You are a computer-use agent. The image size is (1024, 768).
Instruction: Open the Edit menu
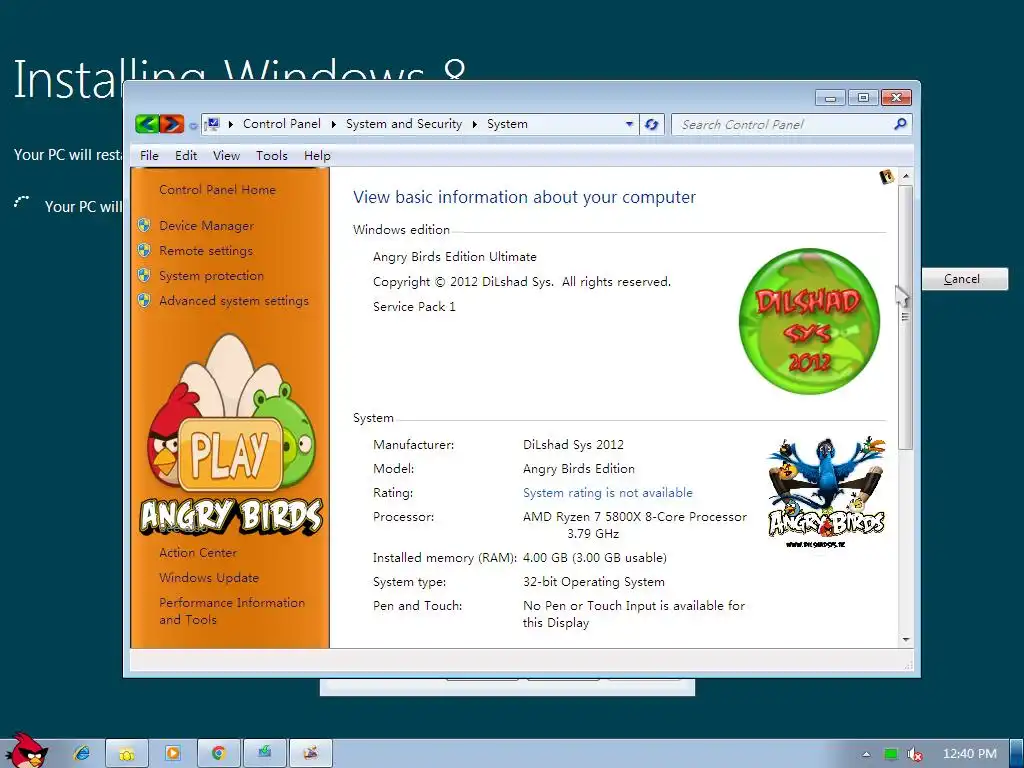tap(185, 155)
